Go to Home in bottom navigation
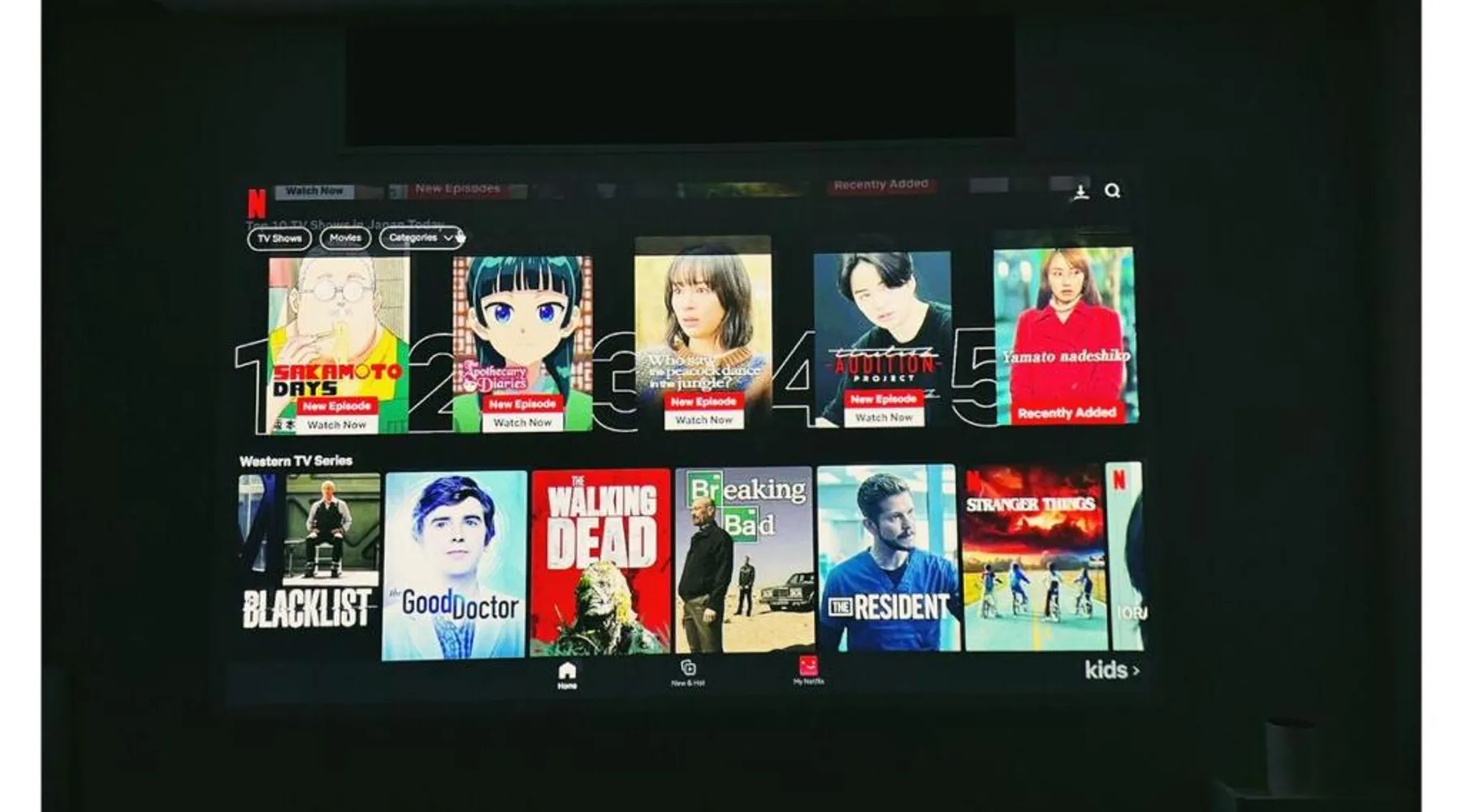Image resolution: width=1462 pixels, height=812 pixels. point(567,674)
